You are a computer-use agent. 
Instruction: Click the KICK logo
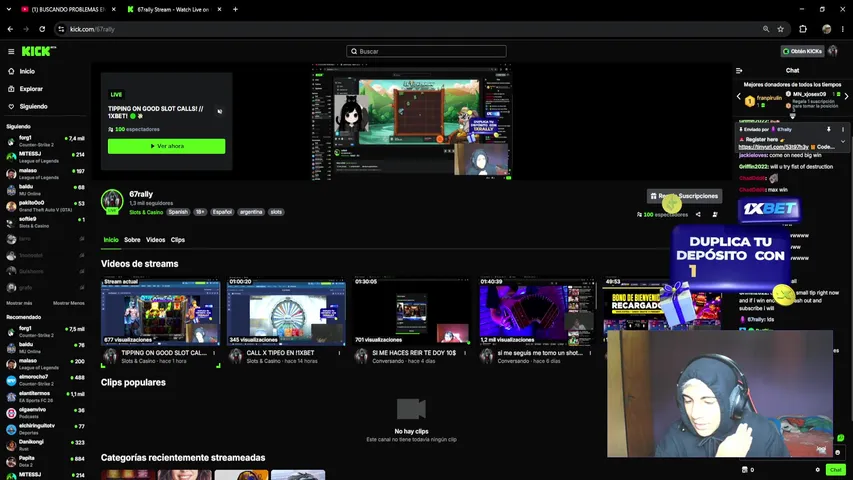click(x=38, y=51)
